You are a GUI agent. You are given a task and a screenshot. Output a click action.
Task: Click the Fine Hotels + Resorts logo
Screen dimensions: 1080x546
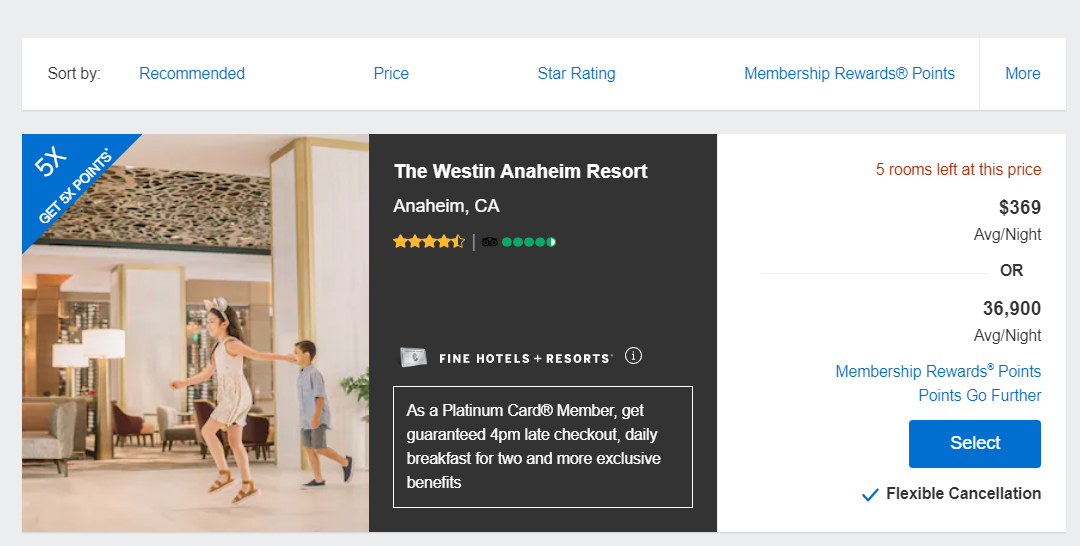(526, 358)
